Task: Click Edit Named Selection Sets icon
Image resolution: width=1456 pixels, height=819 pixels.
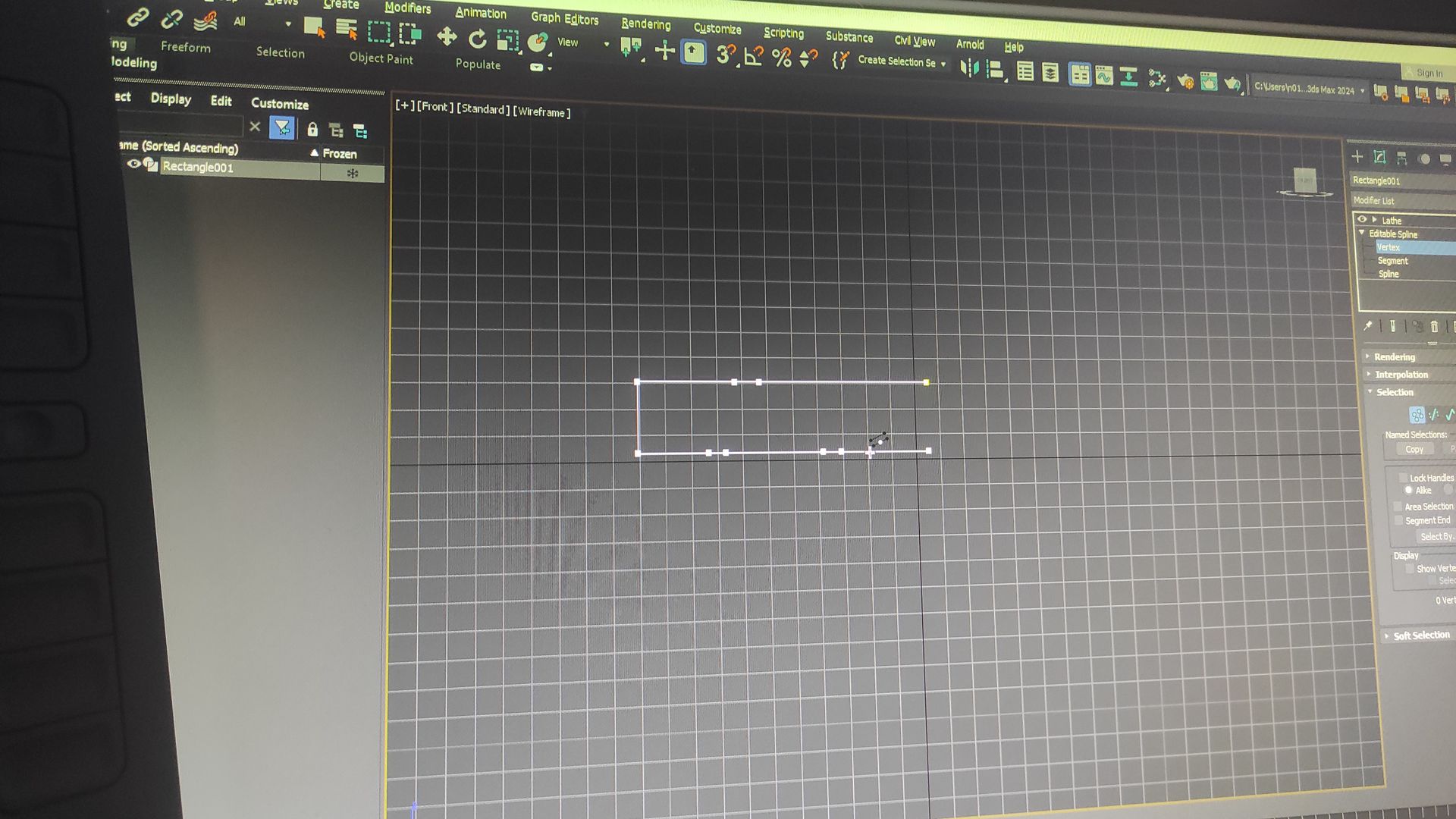Action: tap(840, 60)
